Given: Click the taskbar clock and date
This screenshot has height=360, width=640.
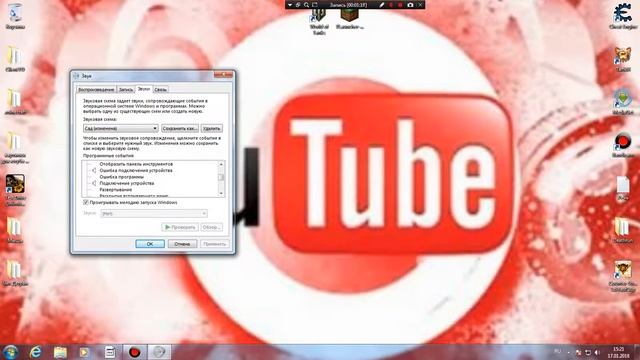Looking at the screenshot, I should tap(619, 352).
